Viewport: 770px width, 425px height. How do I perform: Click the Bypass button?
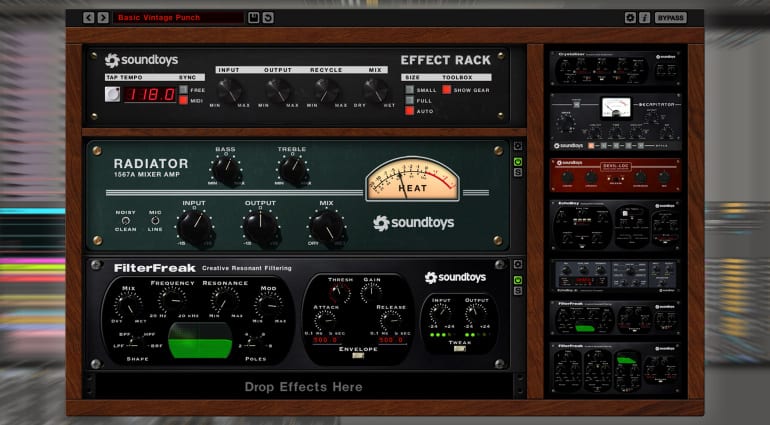[671, 17]
